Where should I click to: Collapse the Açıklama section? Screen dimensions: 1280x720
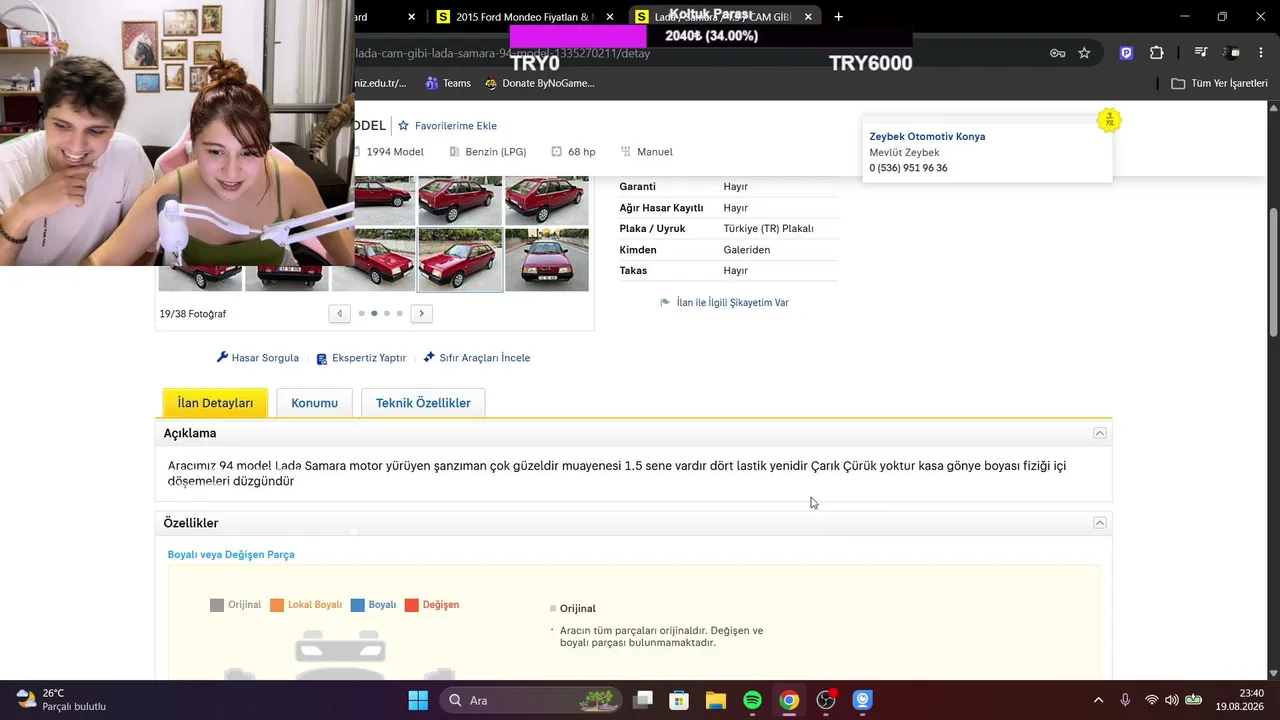1100,433
